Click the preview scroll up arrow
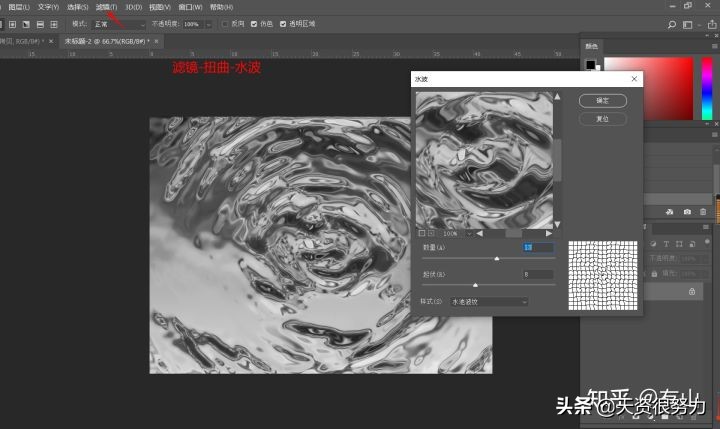720x429 pixels. (x=557, y=96)
